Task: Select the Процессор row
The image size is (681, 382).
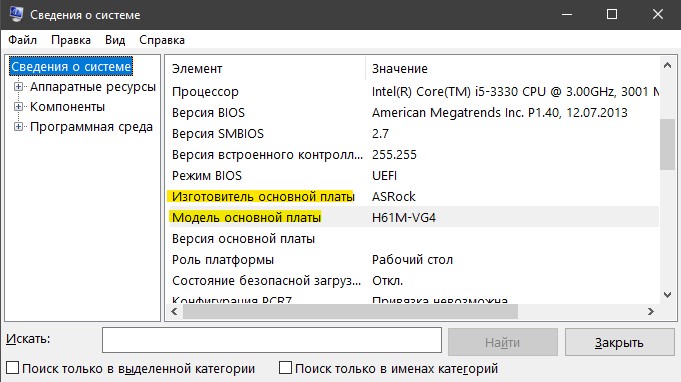Action: pyautogui.click(x=413, y=92)
